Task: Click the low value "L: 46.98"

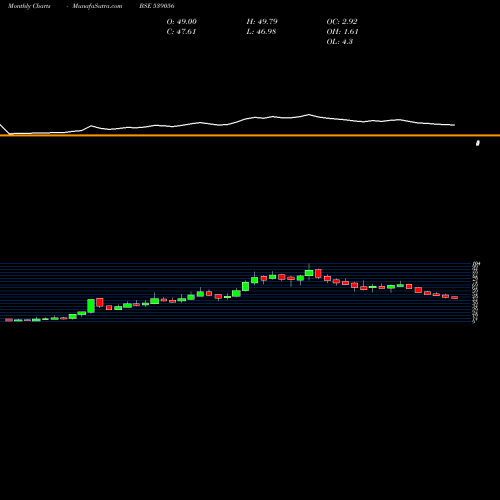Action: [261, 32]
